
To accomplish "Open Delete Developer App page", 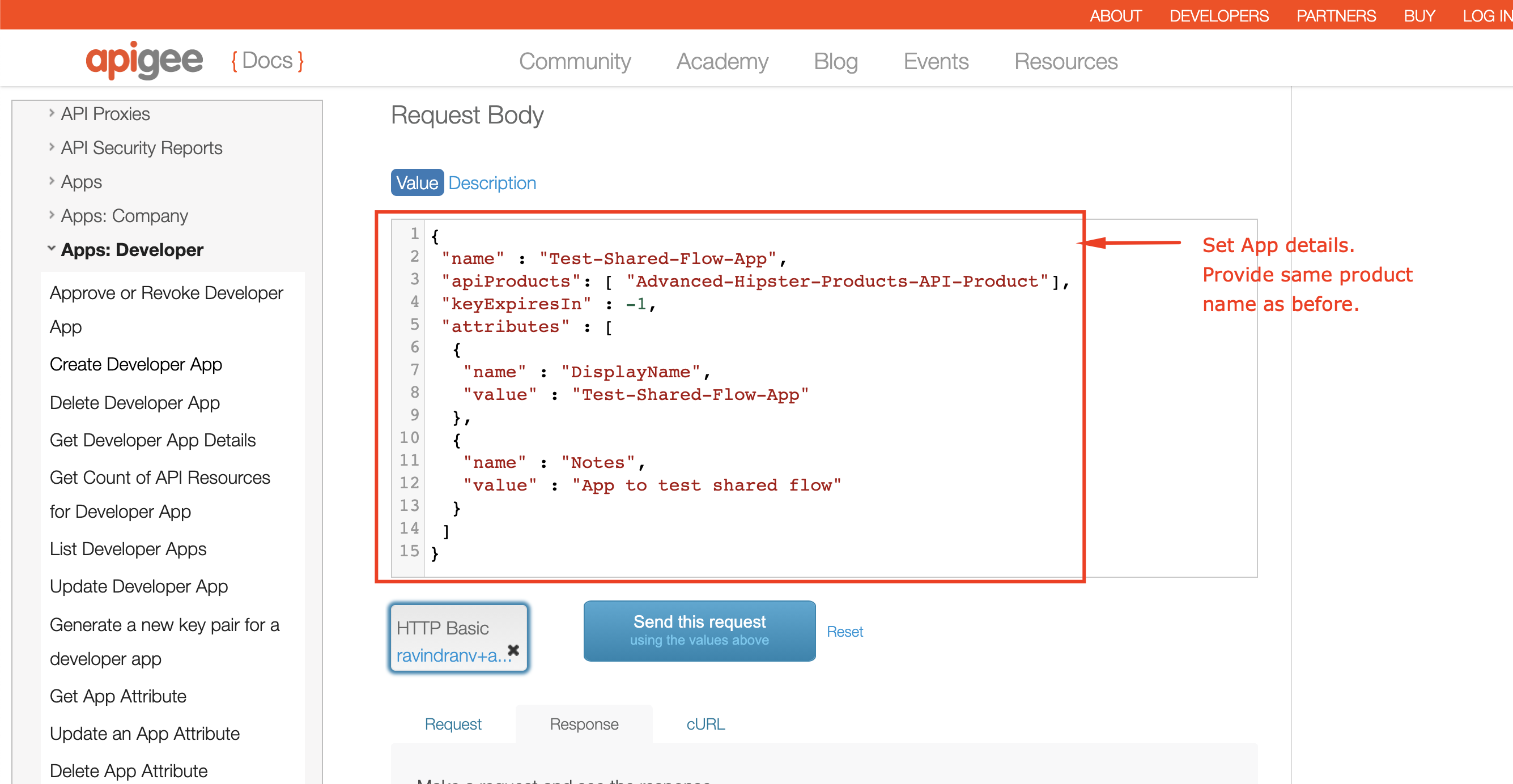I will click(x=134, y=403).
